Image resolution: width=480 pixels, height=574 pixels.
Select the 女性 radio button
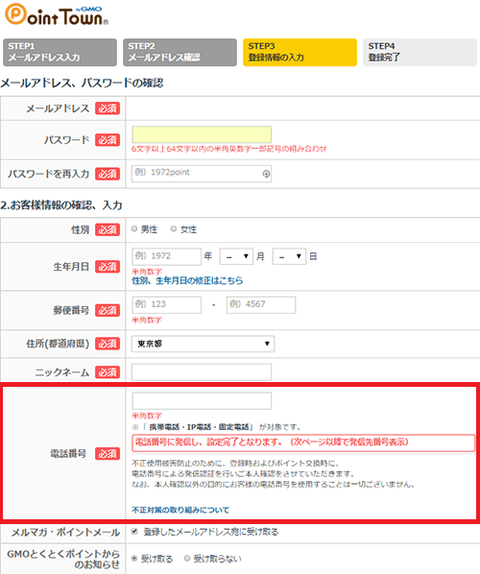[x=174, y=229]
